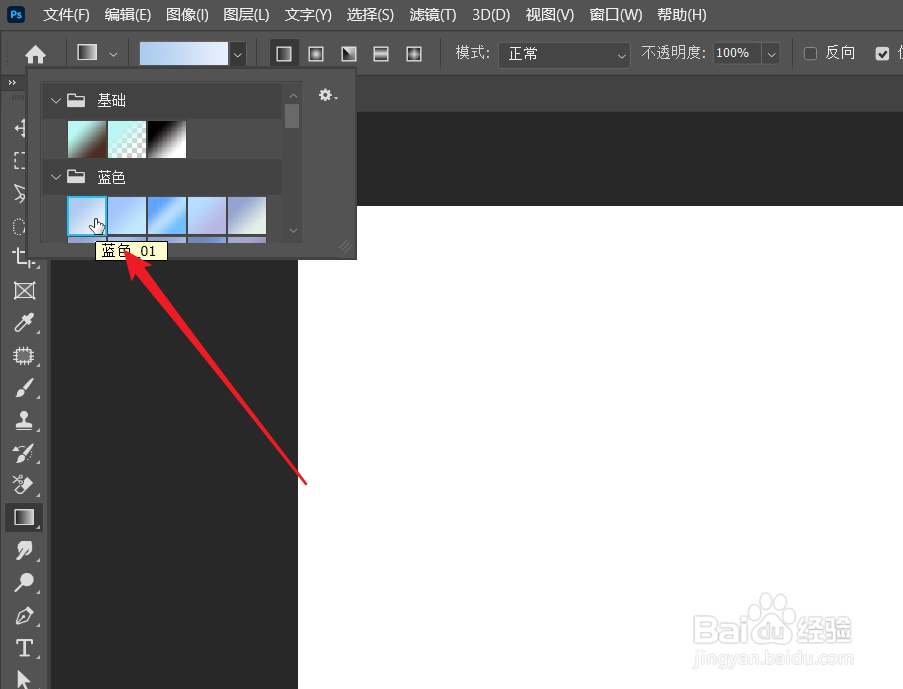
Task: Select the Diamond gradient style button
Action: coord(414,54)
